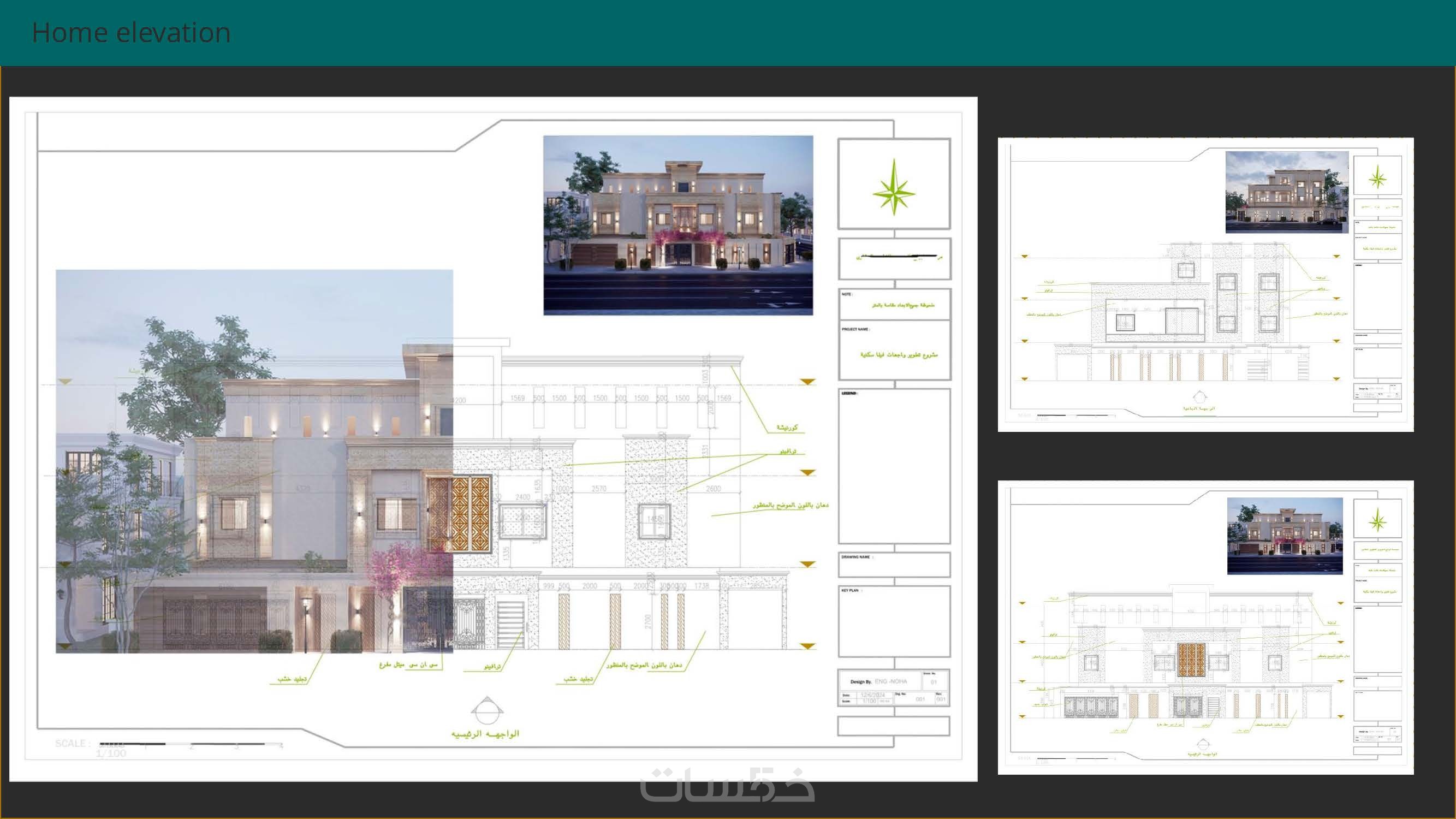Click the كورنيشة annotation label

(x=787, y=428)
